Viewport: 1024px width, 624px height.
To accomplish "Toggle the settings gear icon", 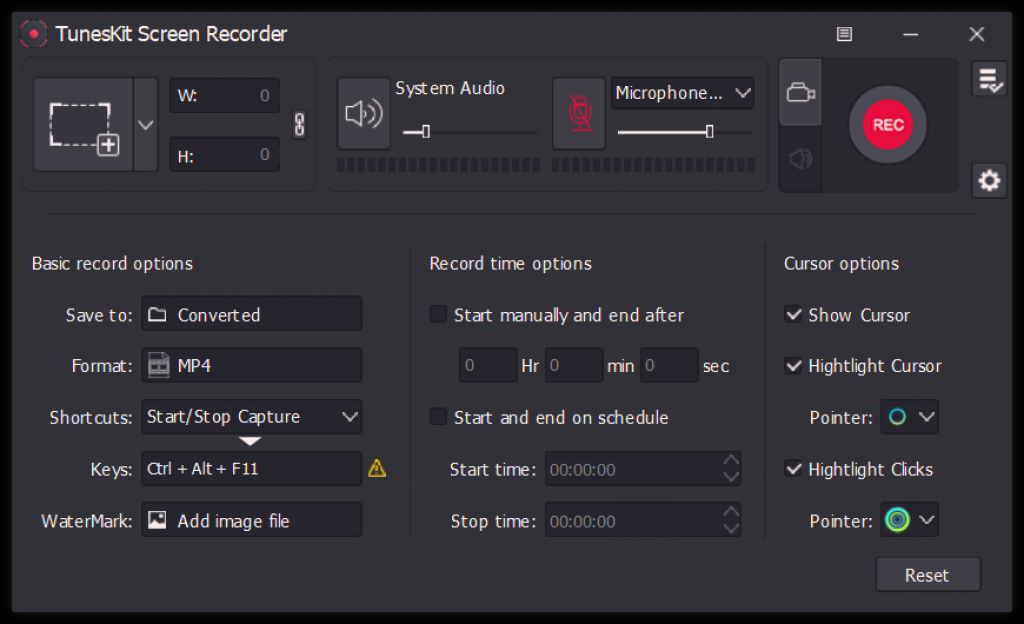I will [989, 180].
